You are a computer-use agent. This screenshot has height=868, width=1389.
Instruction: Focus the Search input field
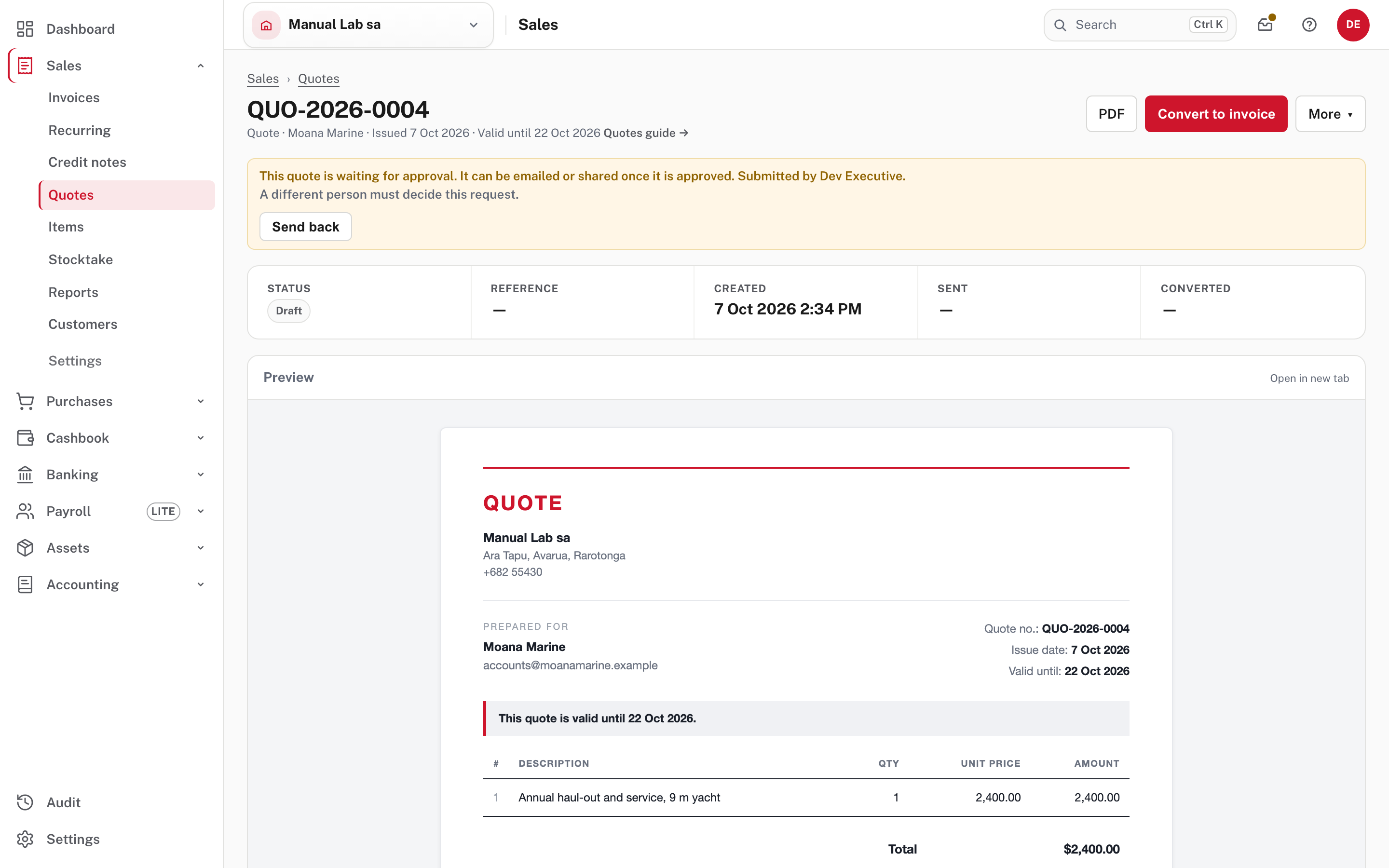pos(1139,25)
